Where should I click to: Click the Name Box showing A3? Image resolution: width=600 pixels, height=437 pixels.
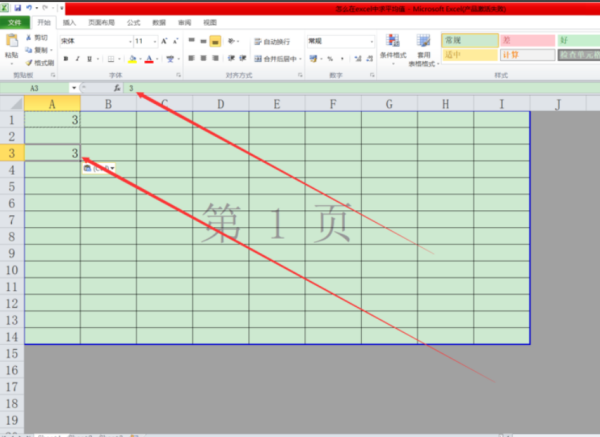pyautogui.click(x=34, y=88)
